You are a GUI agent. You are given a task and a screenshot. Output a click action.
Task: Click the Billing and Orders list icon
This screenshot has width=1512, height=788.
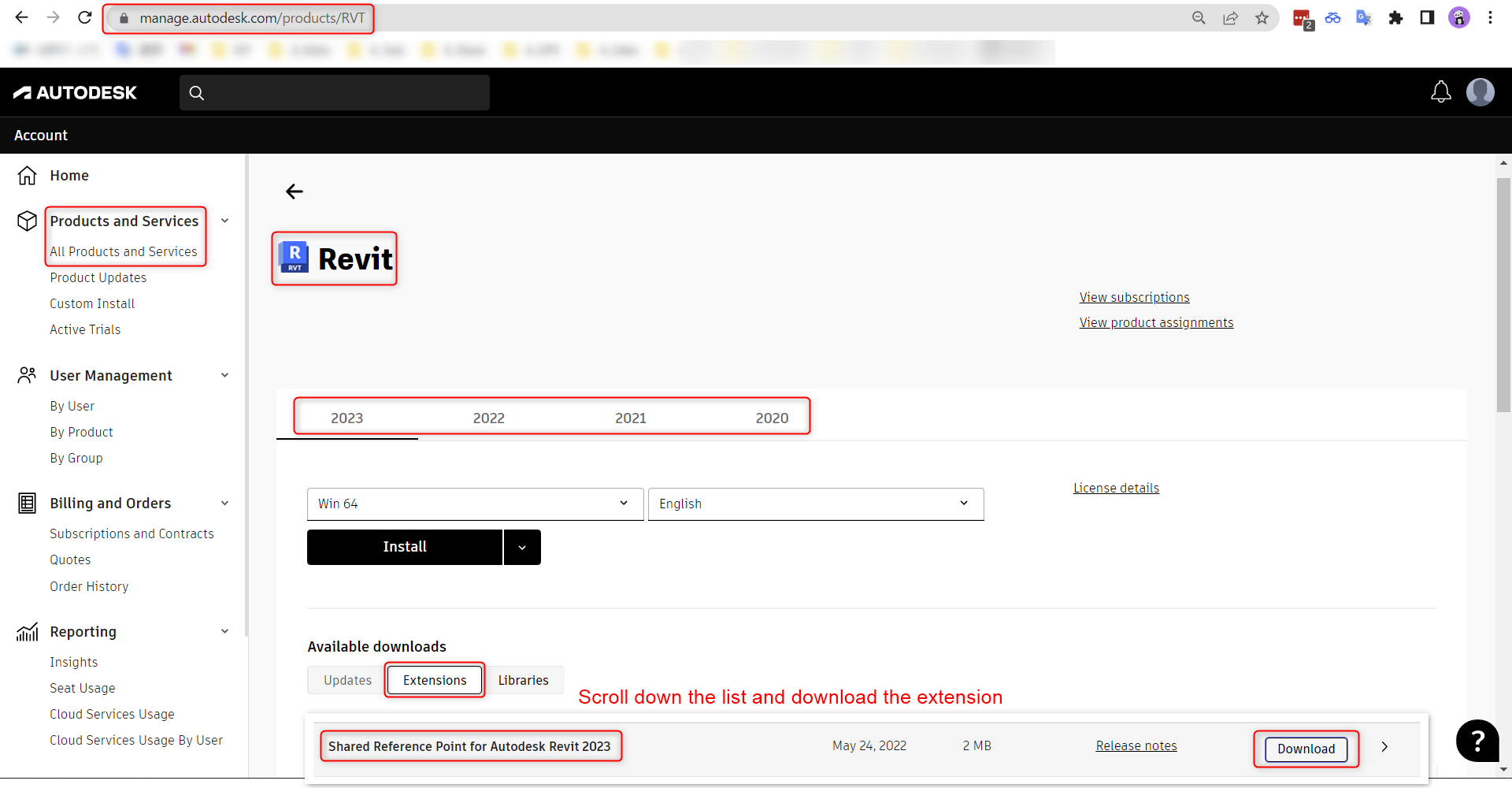pos(28,503)
